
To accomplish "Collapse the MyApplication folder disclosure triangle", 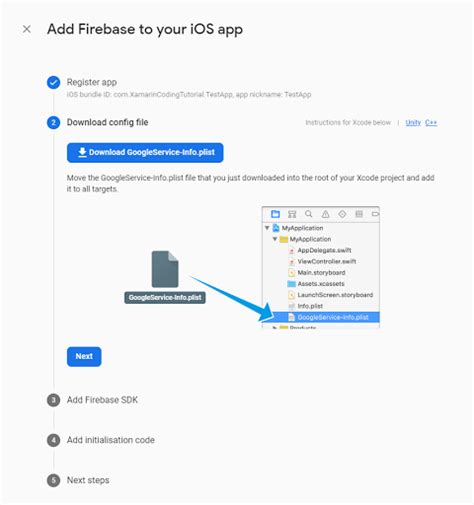I will coord(275,239).
